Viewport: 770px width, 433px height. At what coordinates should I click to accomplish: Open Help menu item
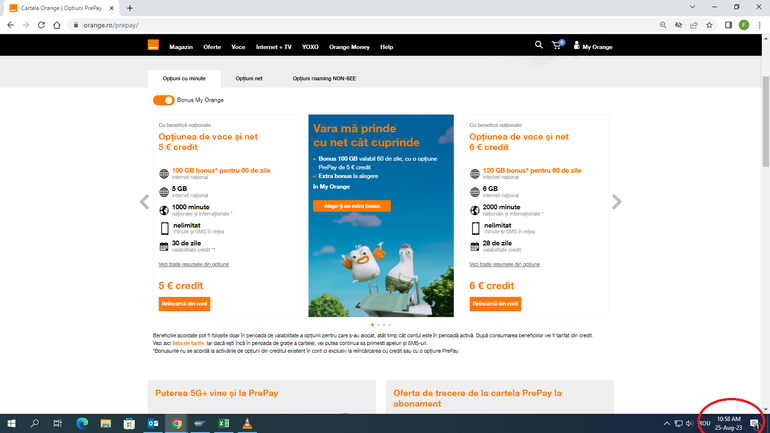[386, 47]
